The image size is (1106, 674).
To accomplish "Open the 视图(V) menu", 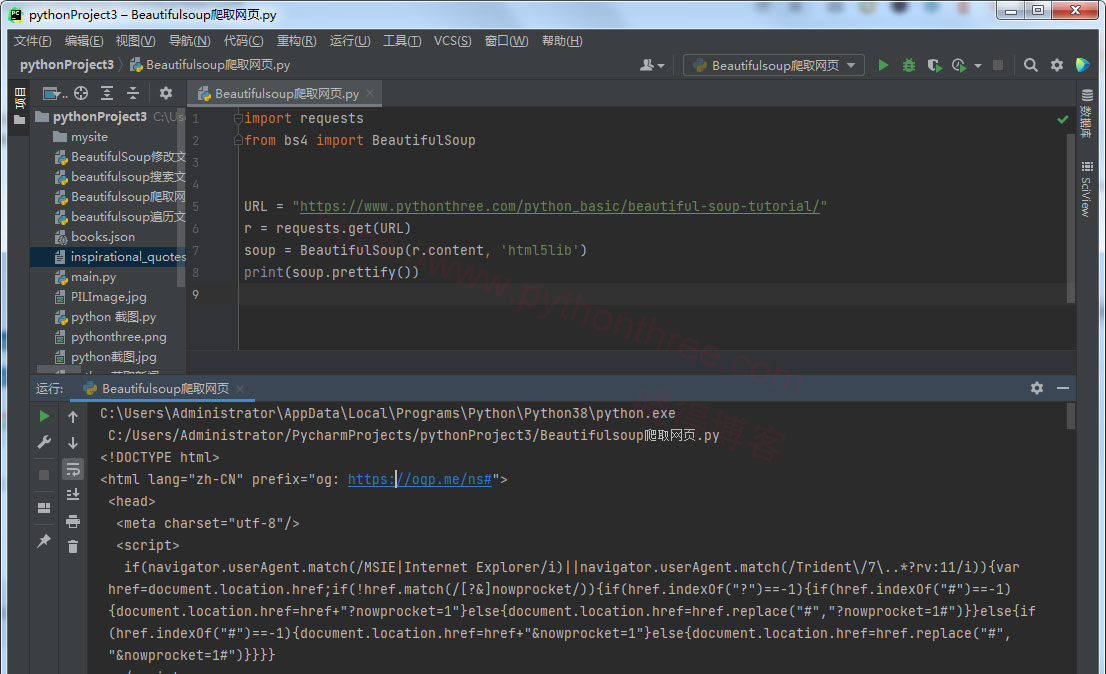I will (x=135, y=41).
